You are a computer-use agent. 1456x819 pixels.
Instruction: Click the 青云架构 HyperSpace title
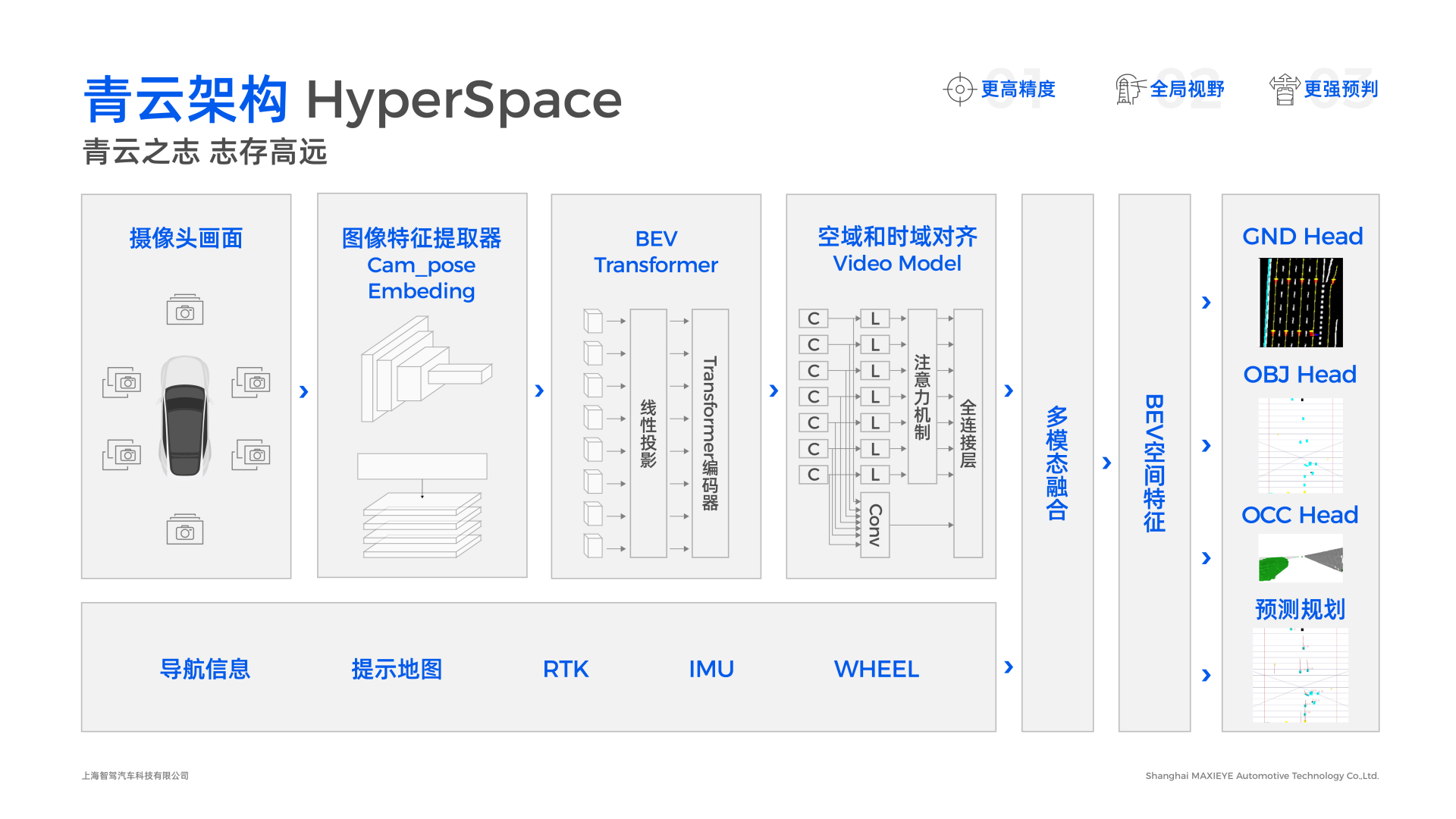[353, 100]
